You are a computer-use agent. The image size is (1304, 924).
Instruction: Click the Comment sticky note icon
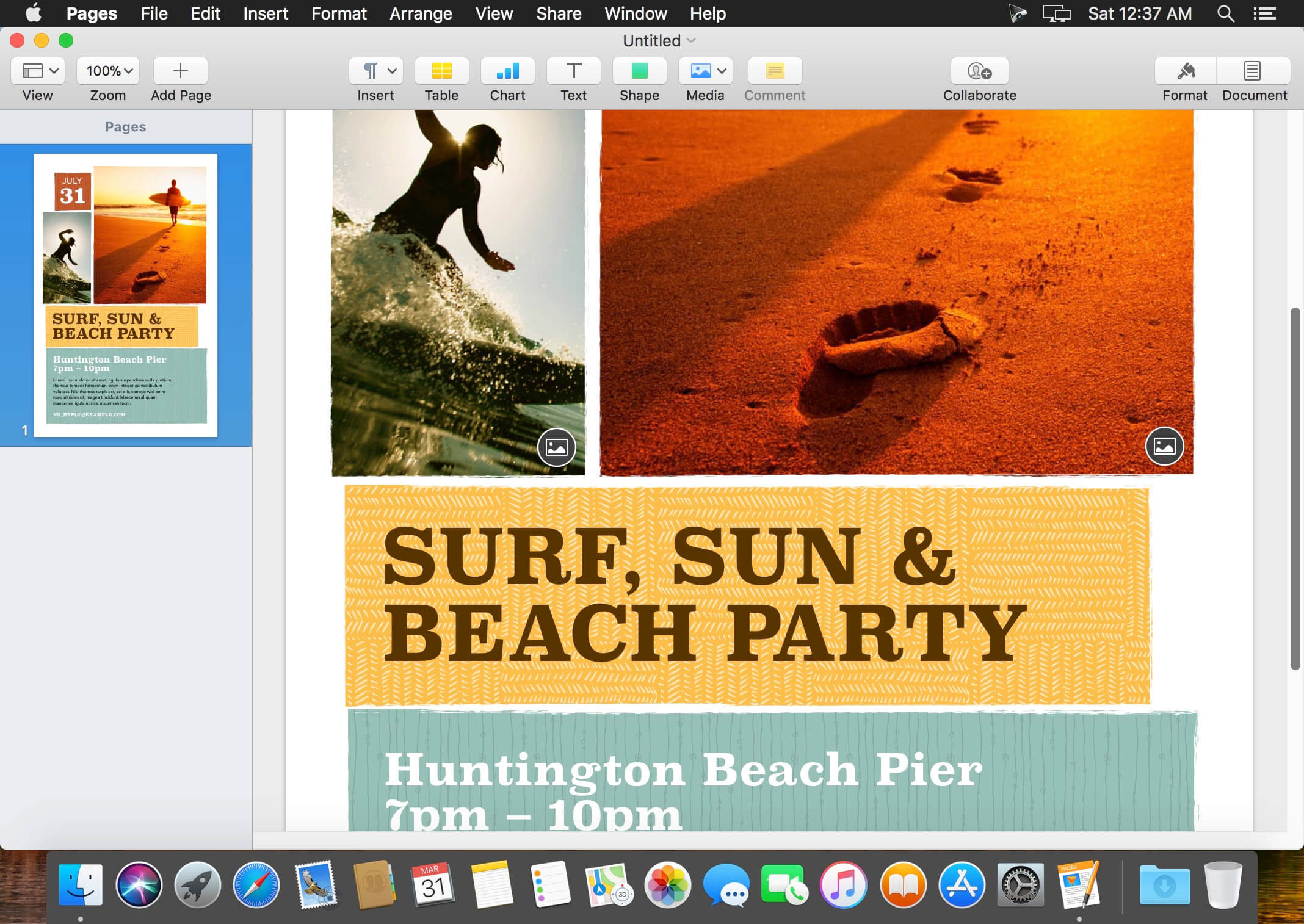(x=775, y=71)
